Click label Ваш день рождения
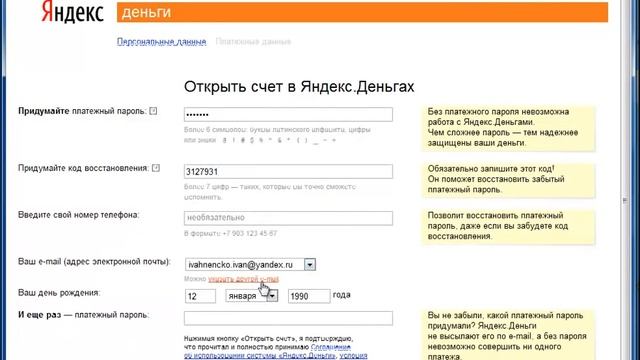 [x=59, y=293]
